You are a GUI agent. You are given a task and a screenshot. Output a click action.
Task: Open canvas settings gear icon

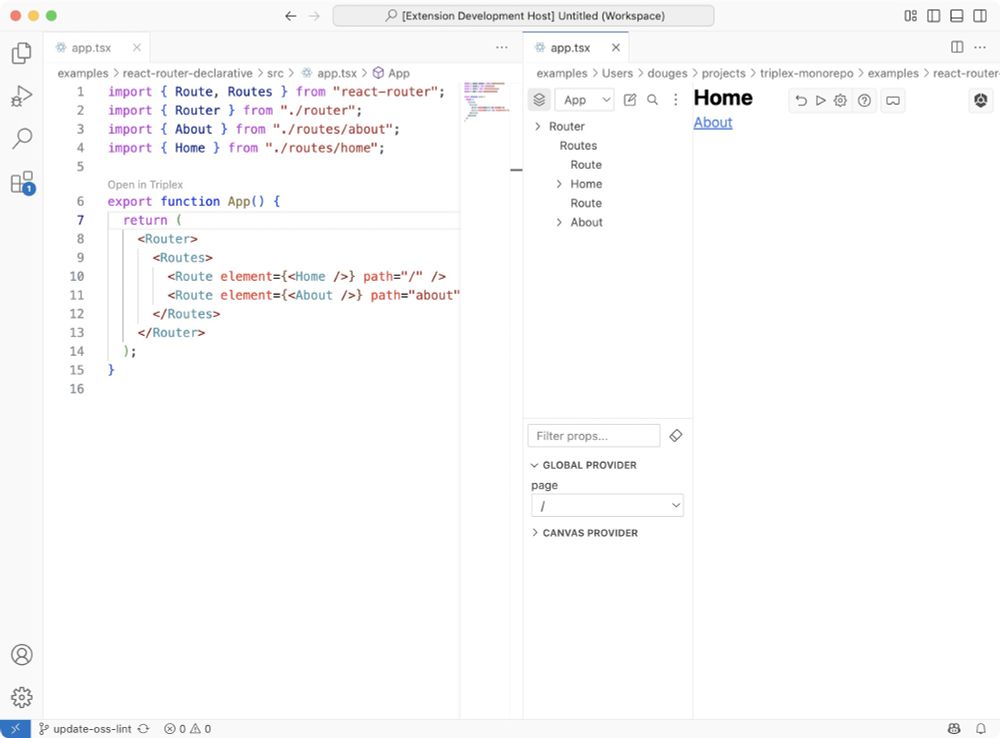click(x=841, y=101)
